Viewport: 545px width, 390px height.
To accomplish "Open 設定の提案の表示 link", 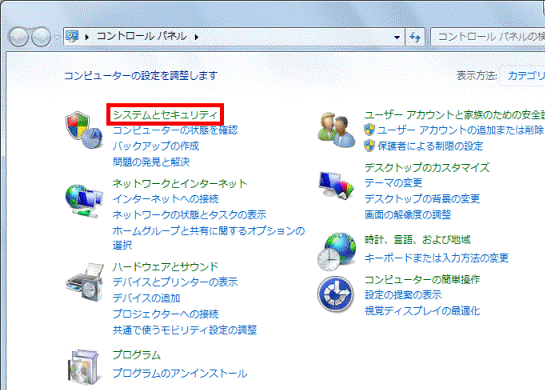I will coord(403,295).
